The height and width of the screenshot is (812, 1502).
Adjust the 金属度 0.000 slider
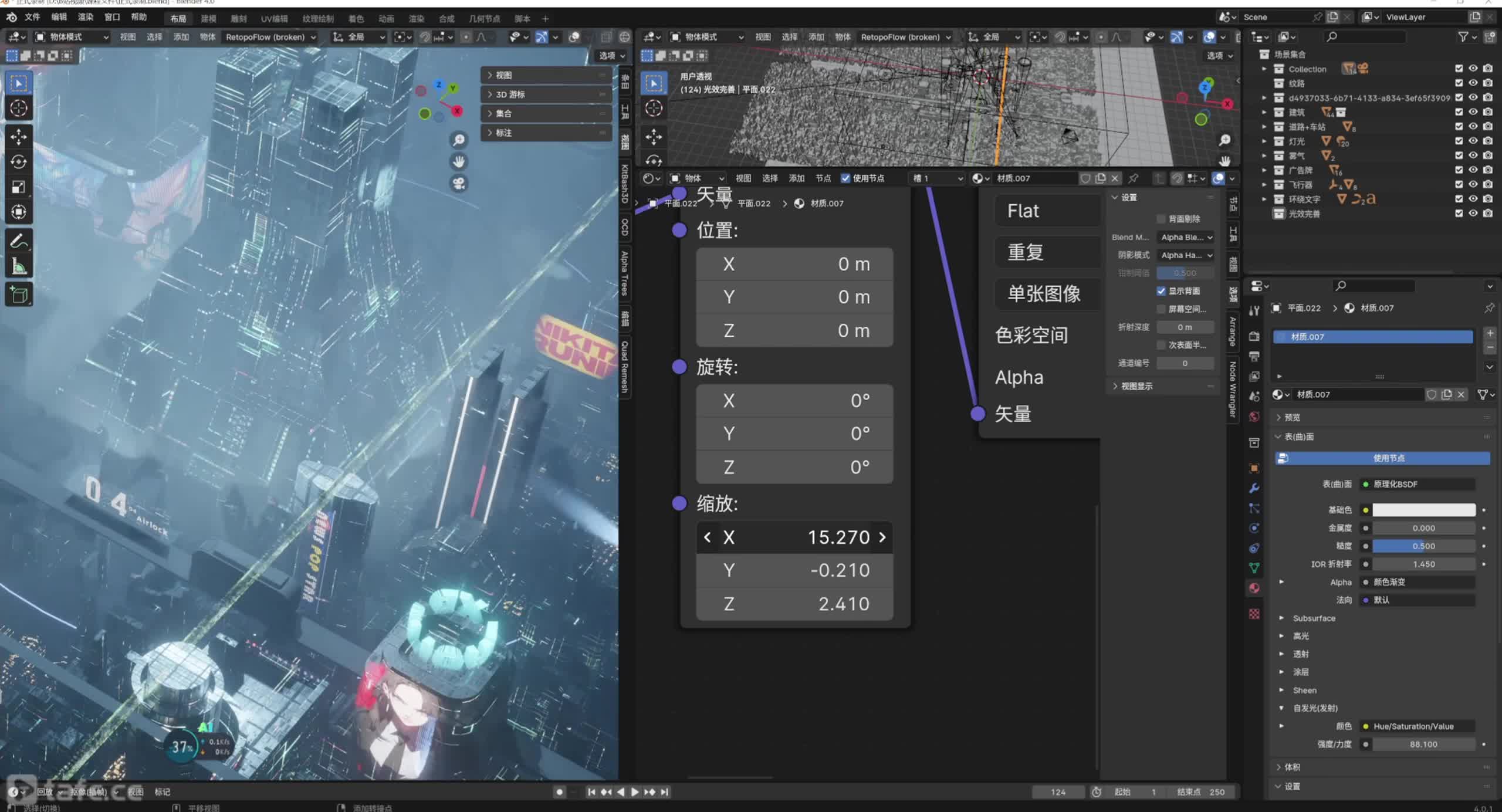click(x=1423, y=528)
